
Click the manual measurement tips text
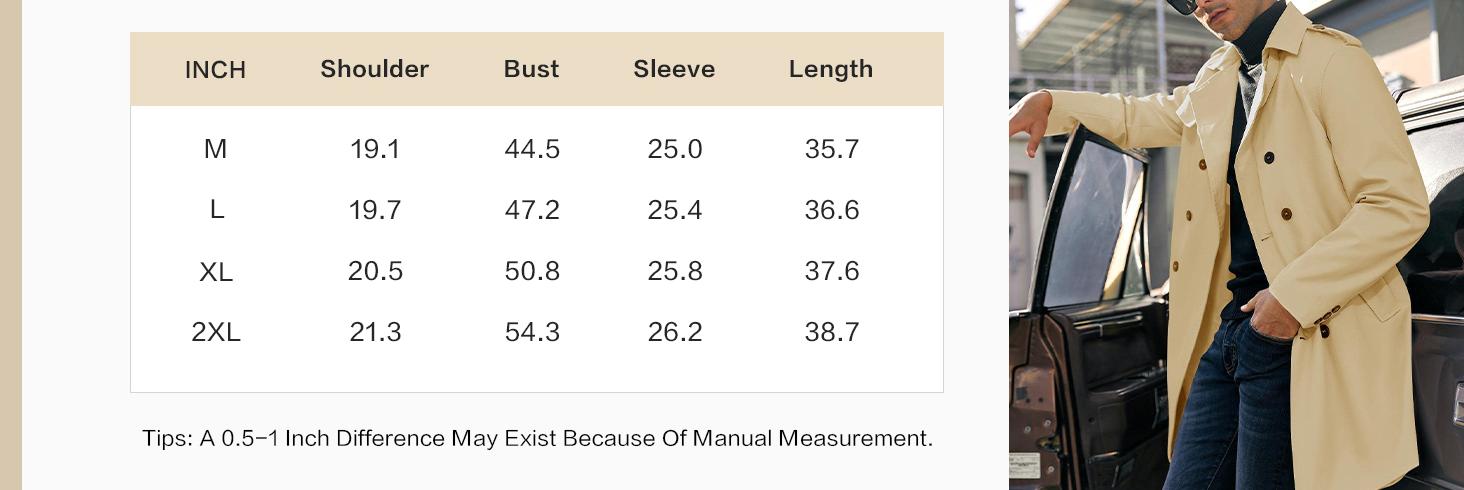coord(537,438)
